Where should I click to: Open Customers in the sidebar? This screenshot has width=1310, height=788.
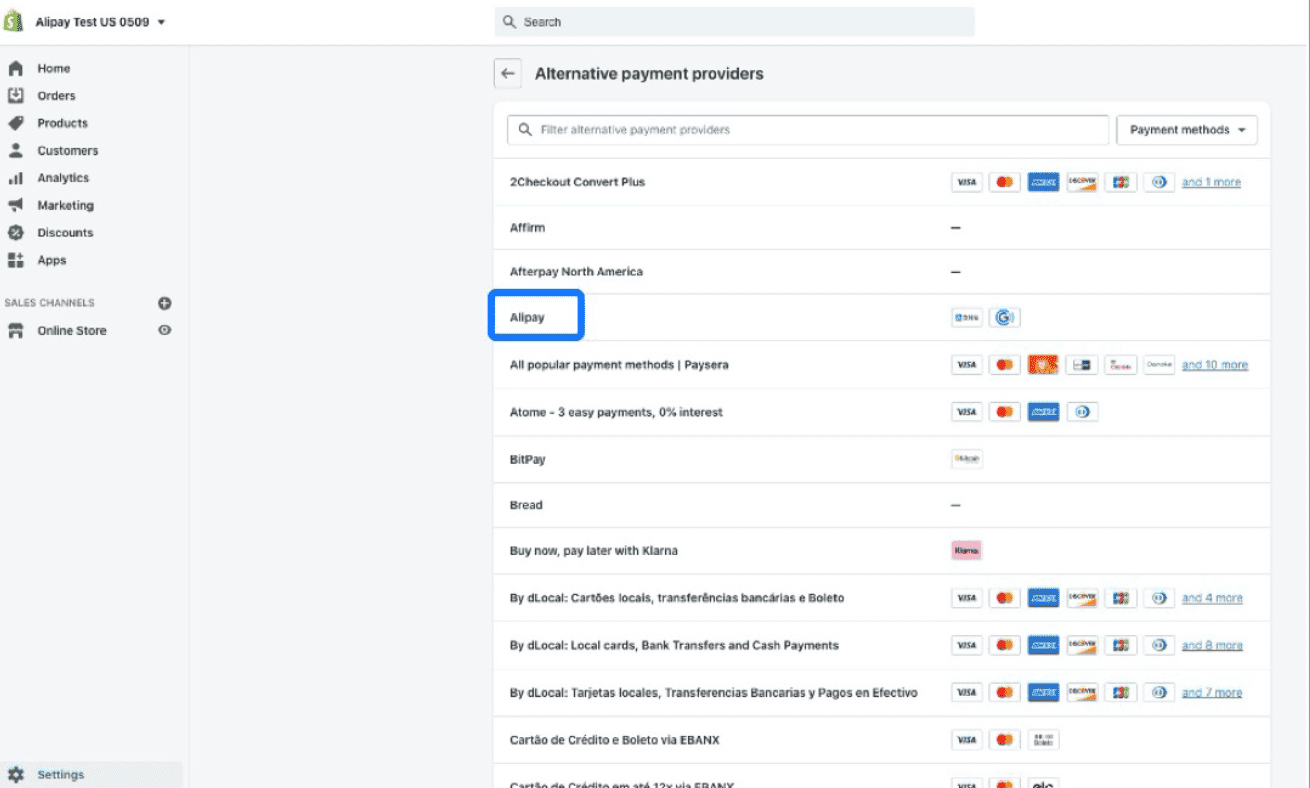[x=68, y=151]
